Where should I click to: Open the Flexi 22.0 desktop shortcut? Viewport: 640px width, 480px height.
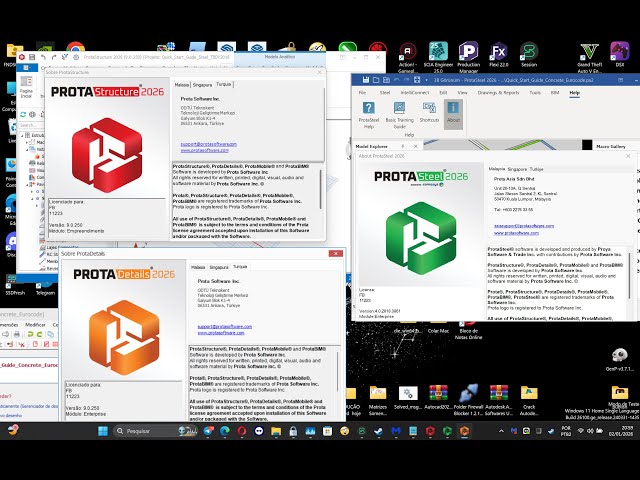click(498, 54)
